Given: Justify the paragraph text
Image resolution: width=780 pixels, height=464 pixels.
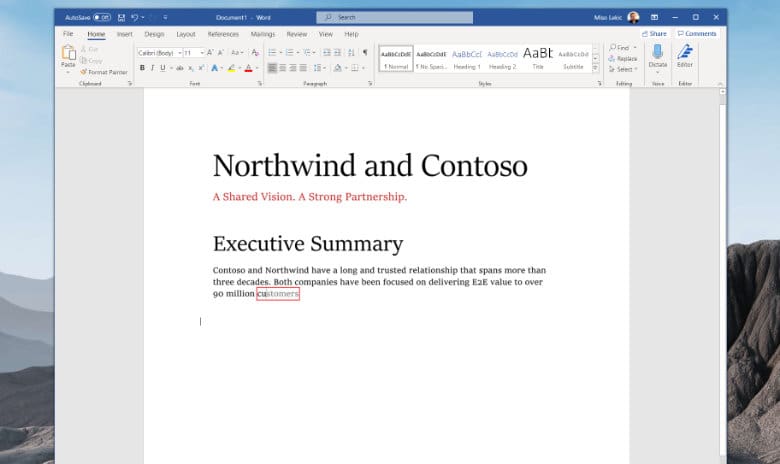Looking at the screenshot, I should tap(303, 68).
